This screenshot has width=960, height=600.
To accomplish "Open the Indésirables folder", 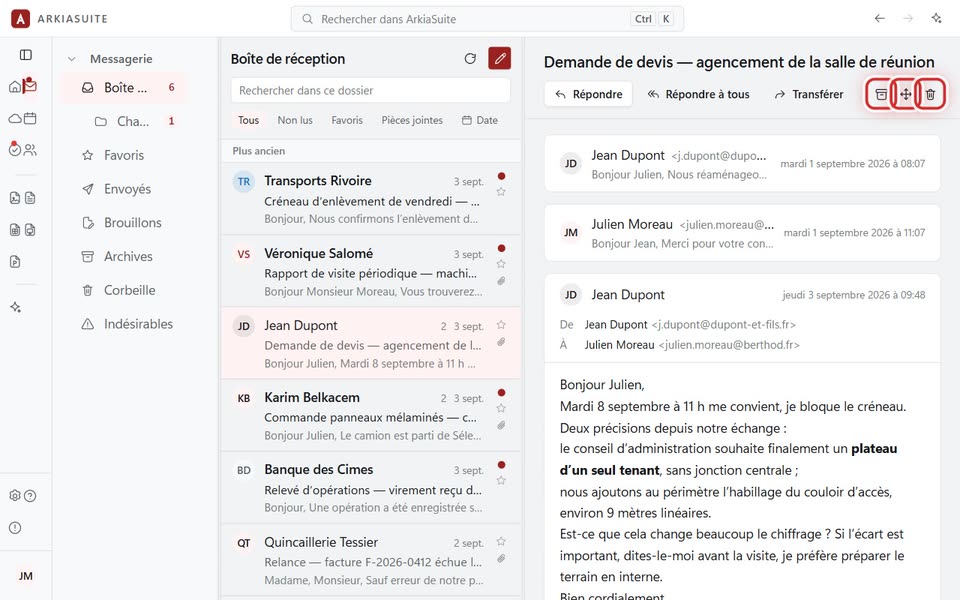I will tap(124, 323).
